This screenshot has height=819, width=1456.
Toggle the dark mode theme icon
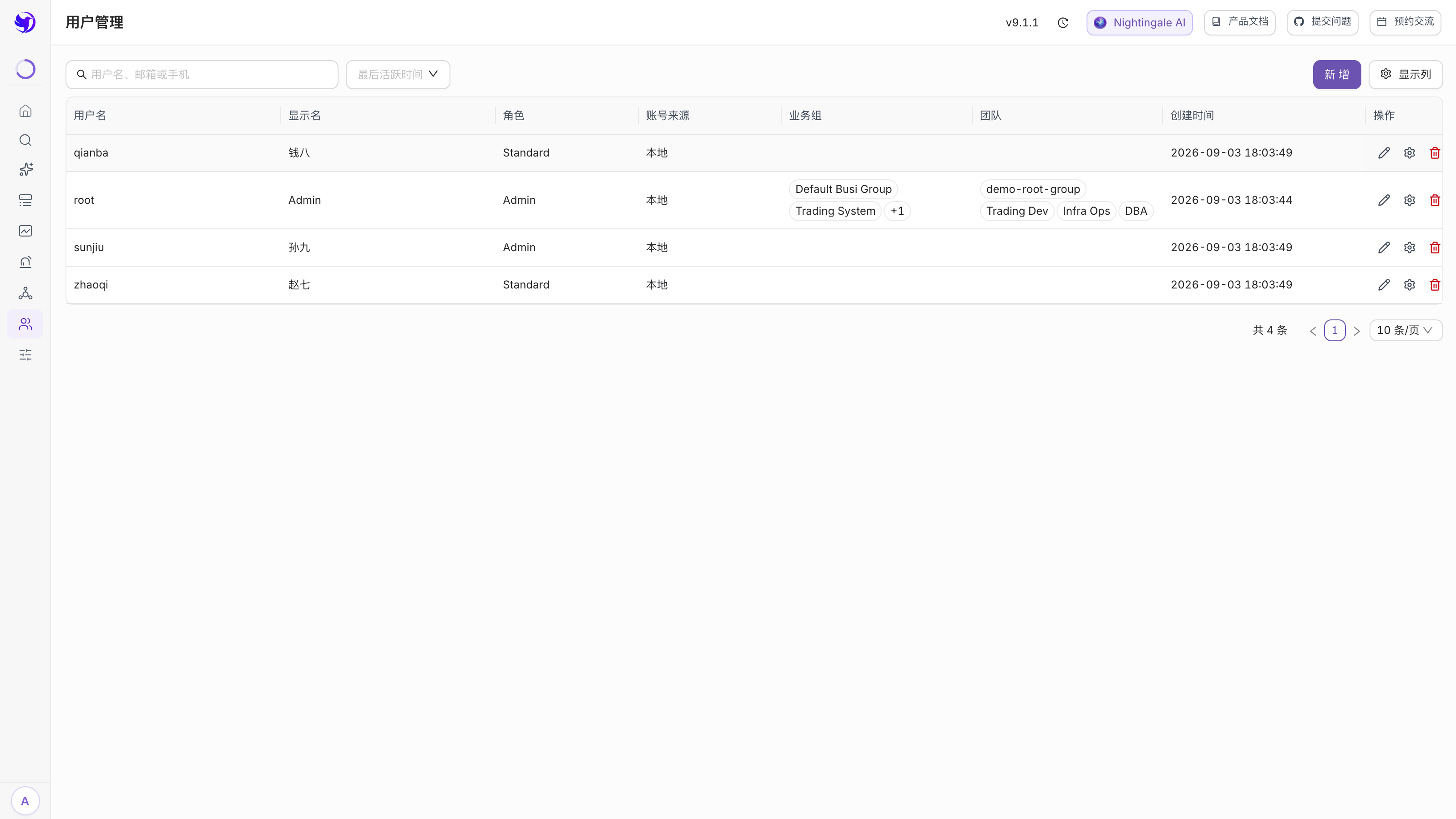point(1062,23)
